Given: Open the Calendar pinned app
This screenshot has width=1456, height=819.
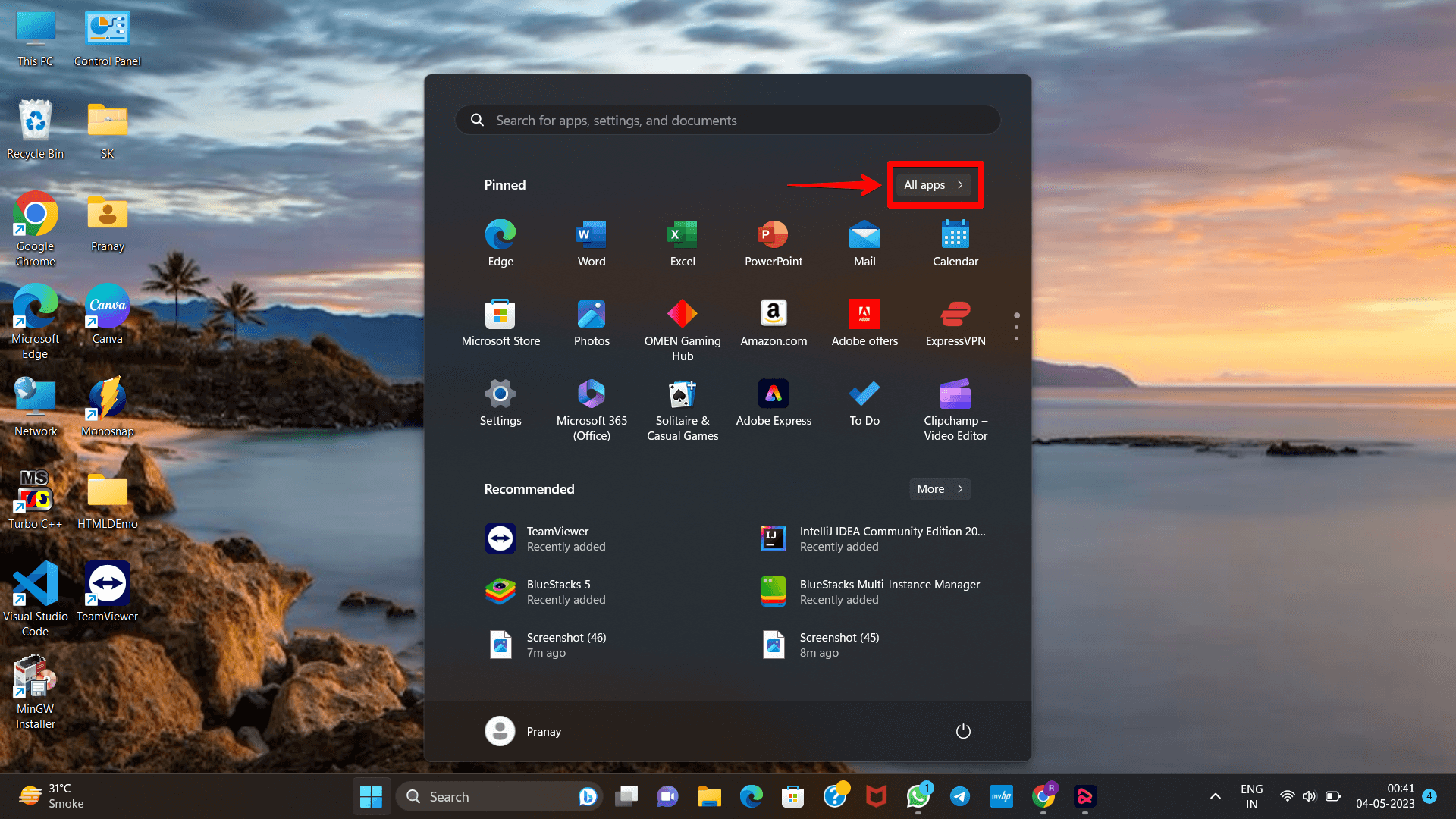Looking at the screenshot, I should point(955,243).
